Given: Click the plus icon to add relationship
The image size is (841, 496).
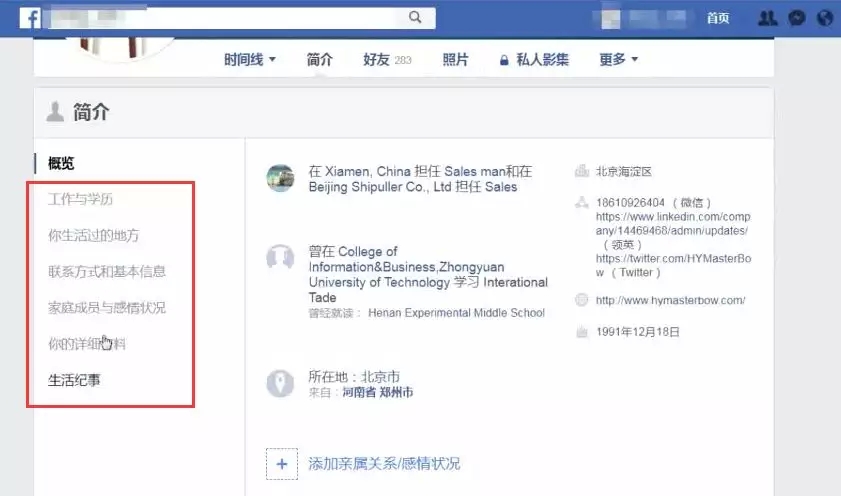Looking at the screenshot, I should pyautogui.click(x=282, y=464).
